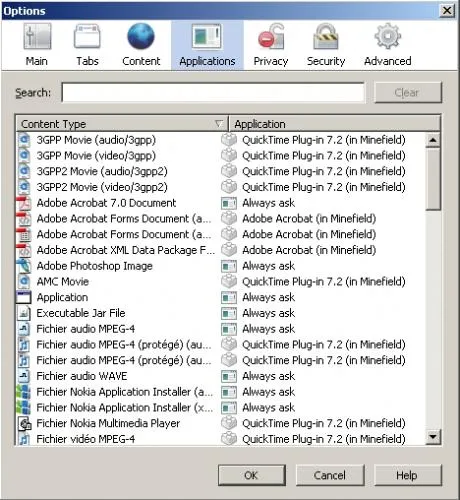This screenshot has width=460, height=500.
Task: Click plug-in icon for 3GPP Movie (audio/3gpp)
Action: [x=229, y=140]
